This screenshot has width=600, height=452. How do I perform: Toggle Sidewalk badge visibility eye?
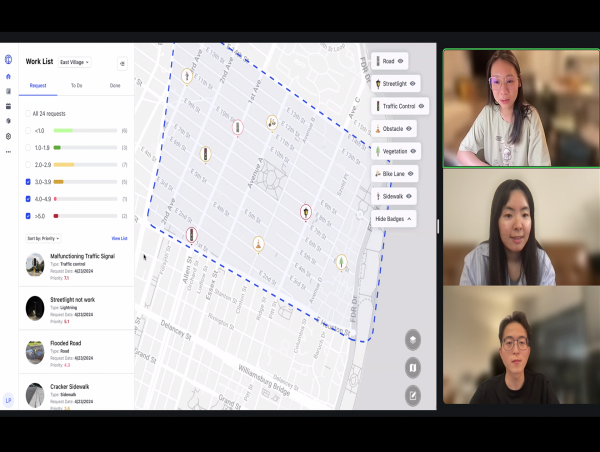(409, 196)
